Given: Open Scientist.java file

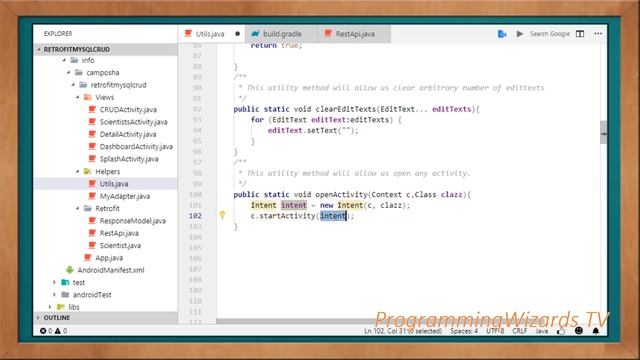Looking at the screenshot, I should point(120,245).
